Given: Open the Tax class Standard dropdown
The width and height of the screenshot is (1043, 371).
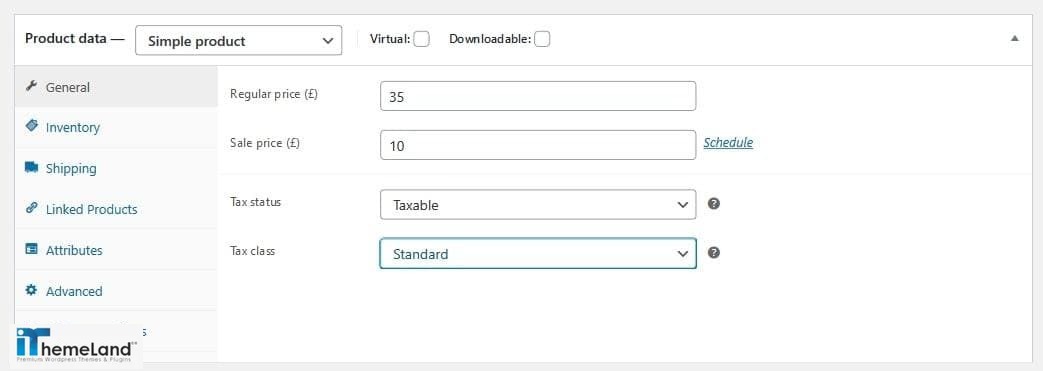Looking at the screenshot, I should (538, 253).
